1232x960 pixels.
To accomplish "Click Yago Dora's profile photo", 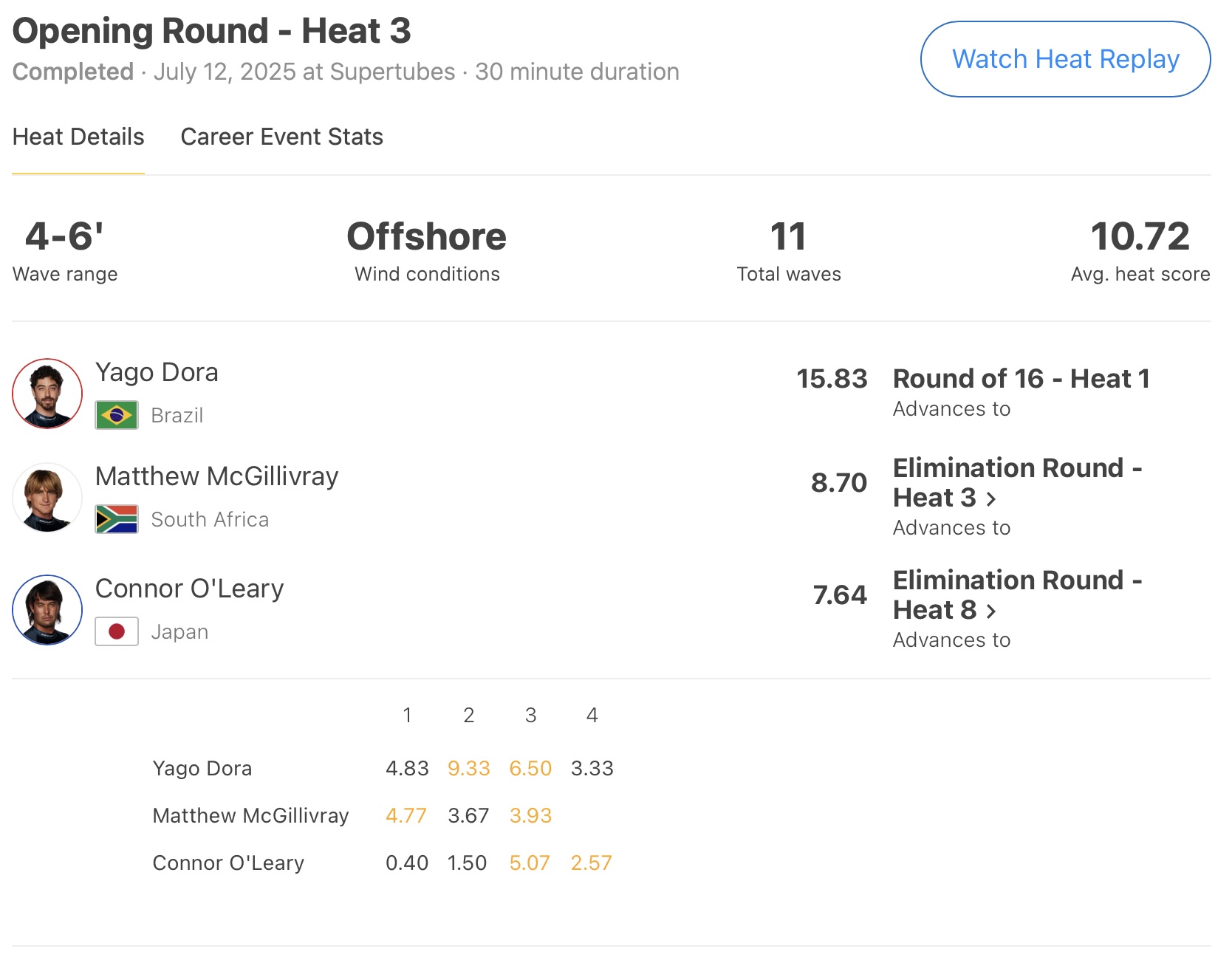I will (x=47, y=394).
